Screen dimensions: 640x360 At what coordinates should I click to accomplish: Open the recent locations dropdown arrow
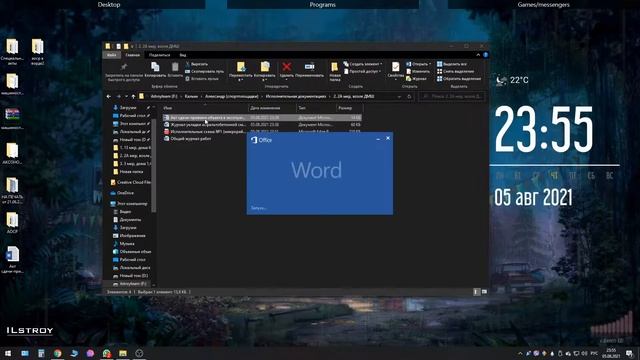coord(126,97)
